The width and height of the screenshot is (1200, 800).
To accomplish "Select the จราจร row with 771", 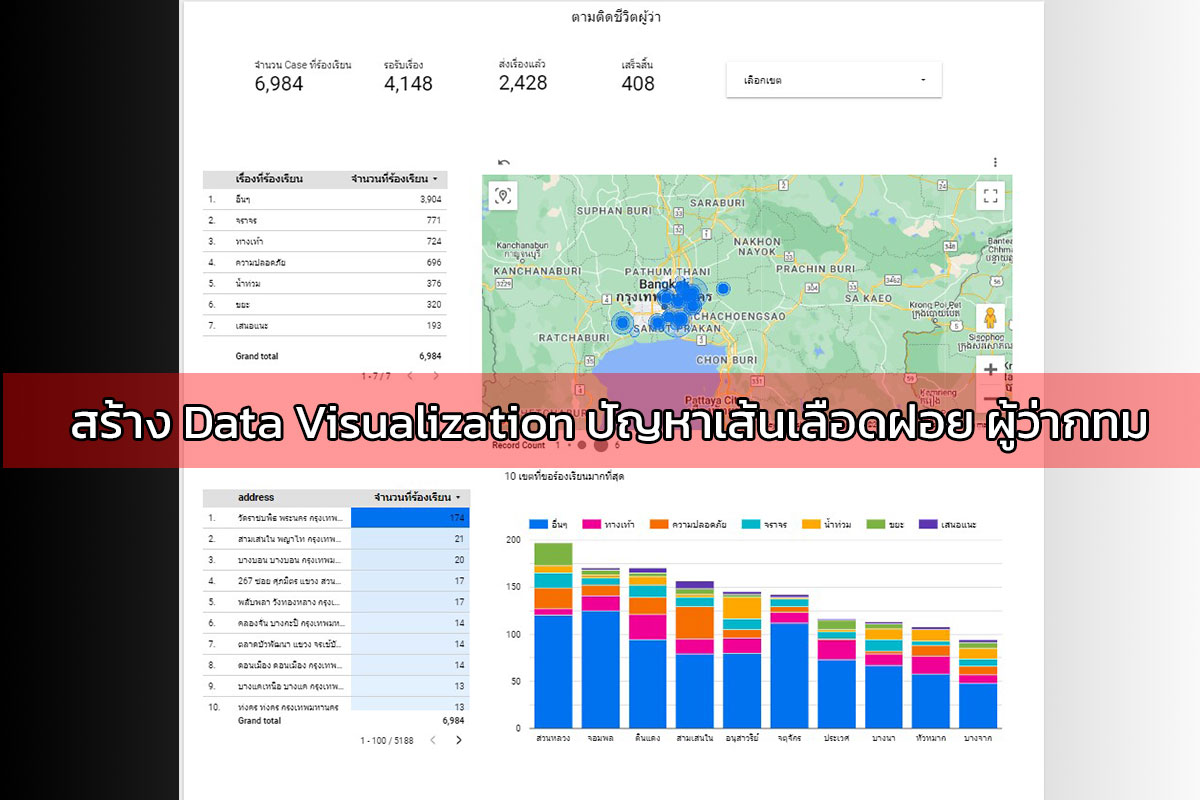I will [x=324, y=221].
